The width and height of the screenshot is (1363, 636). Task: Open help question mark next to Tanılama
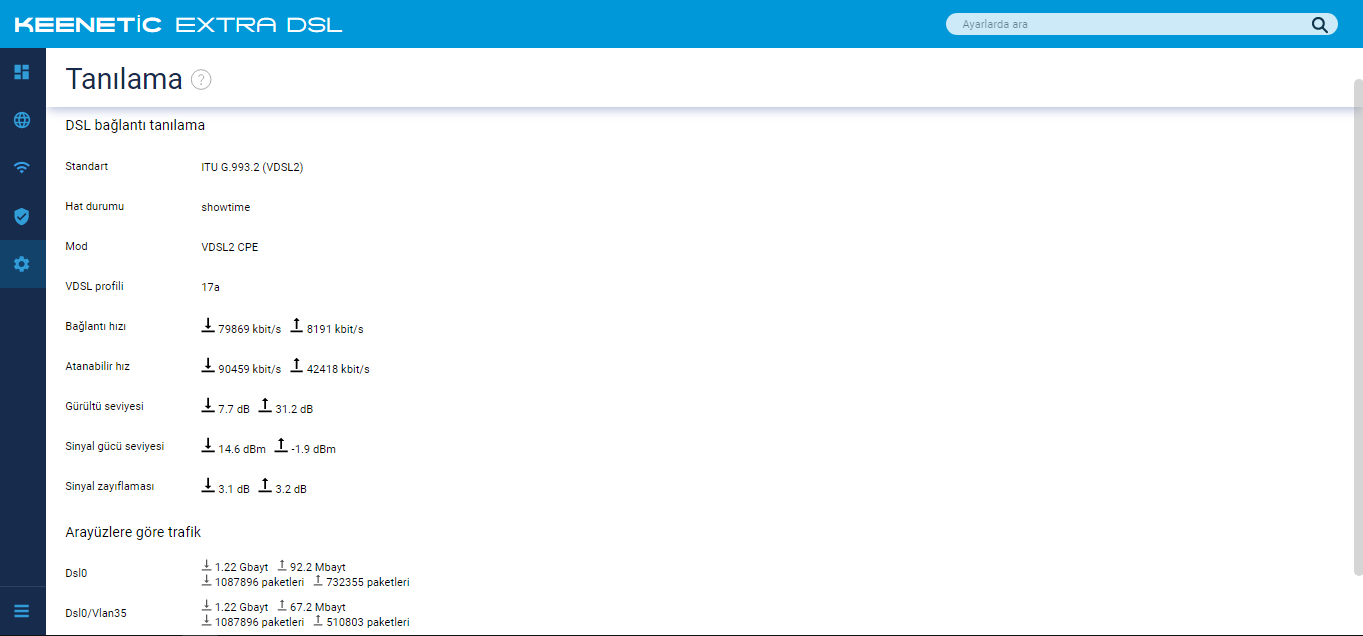coord(201,80)
